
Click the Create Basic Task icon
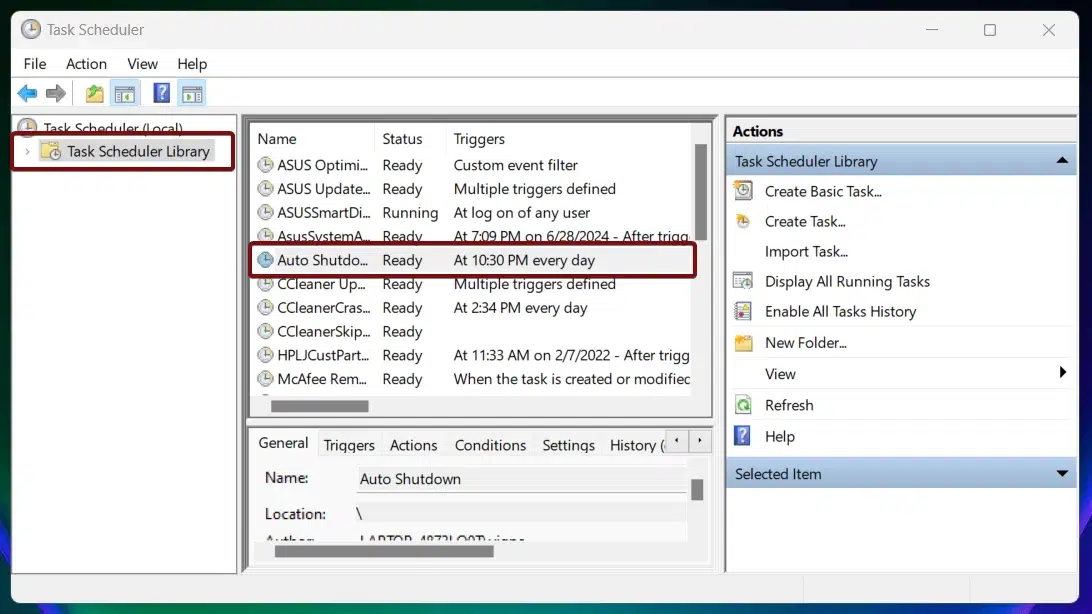click(x=743, y=191)
